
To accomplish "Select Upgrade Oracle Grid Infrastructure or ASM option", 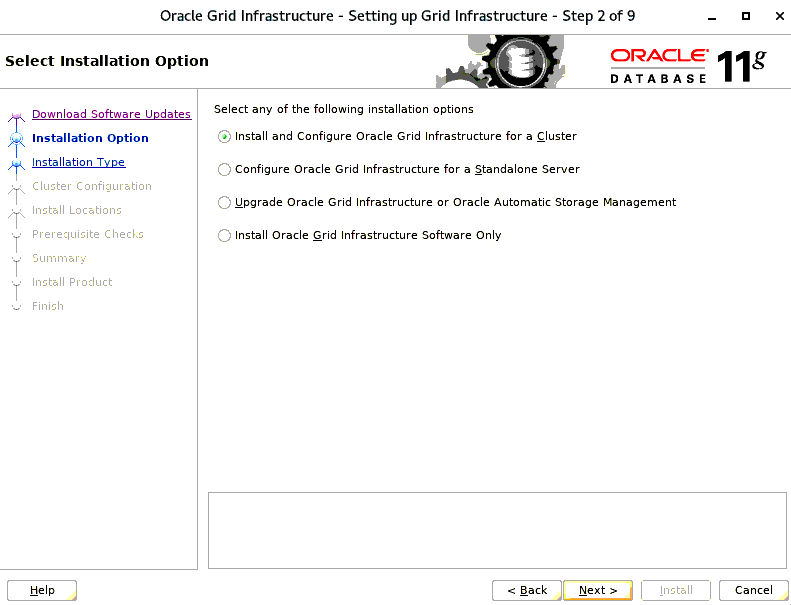I will click(225, 203).
